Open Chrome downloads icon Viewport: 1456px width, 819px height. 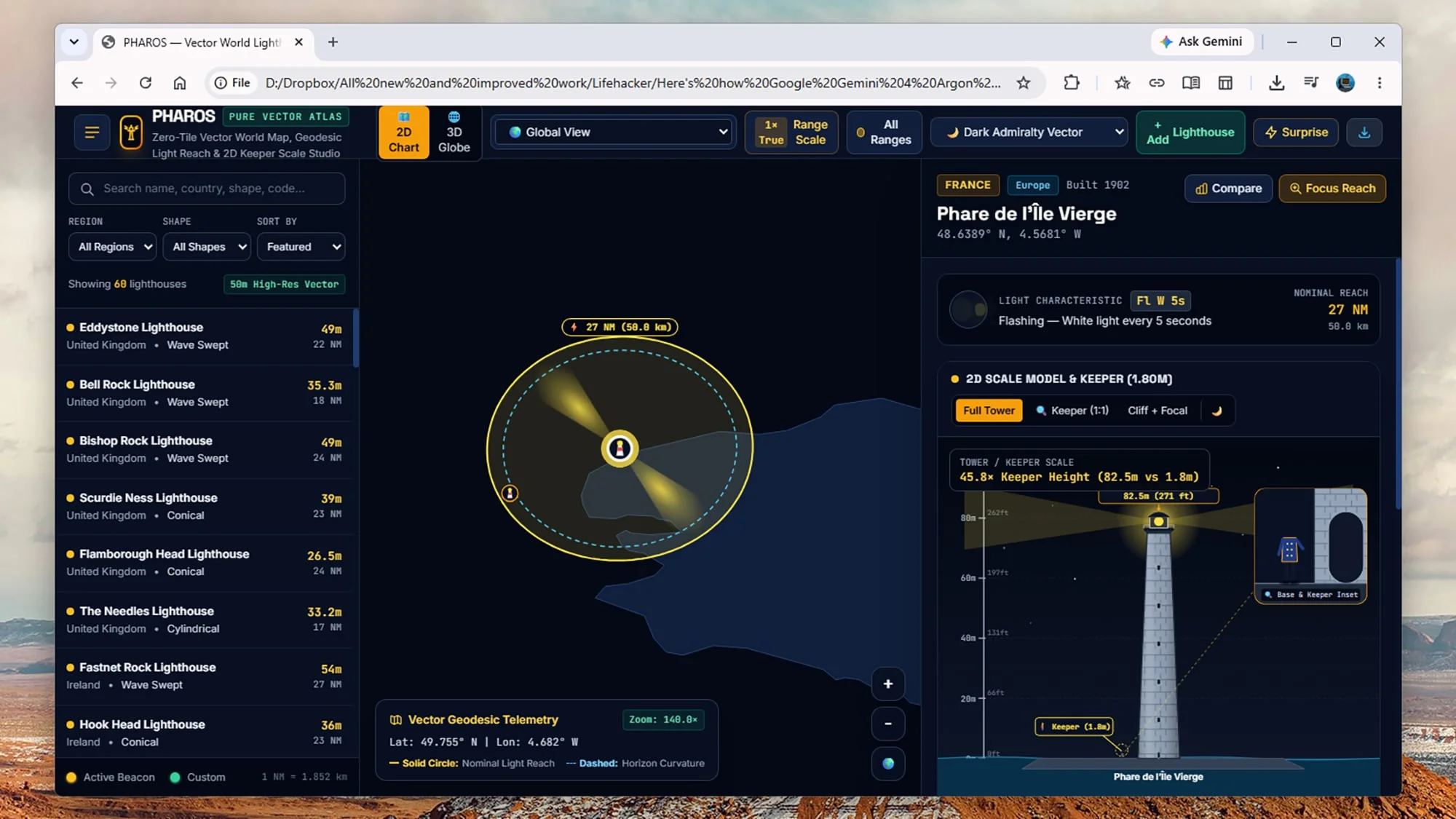click(1276, 83)
